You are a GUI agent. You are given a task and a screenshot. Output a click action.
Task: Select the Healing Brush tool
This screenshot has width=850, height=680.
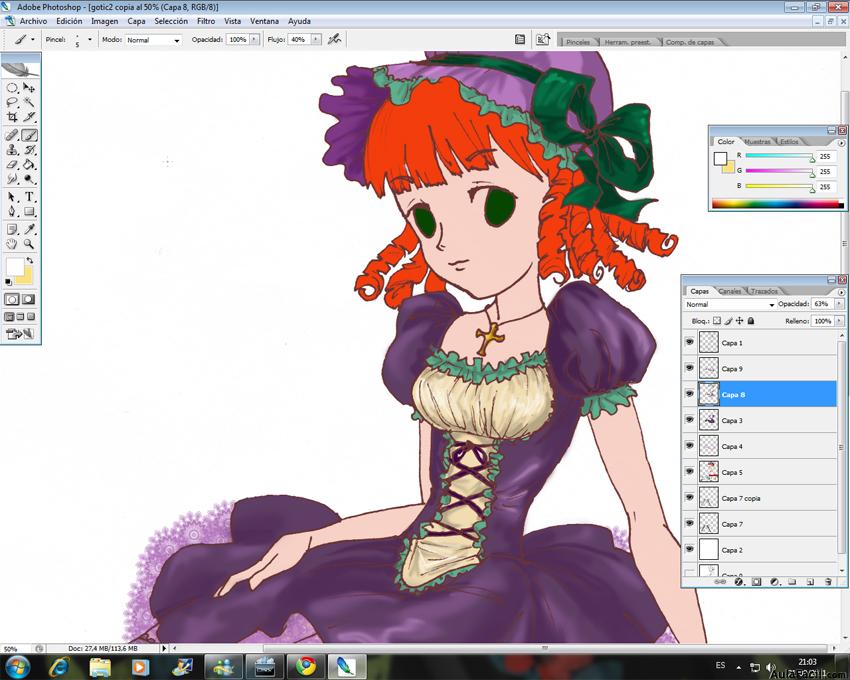pos(12,135)
